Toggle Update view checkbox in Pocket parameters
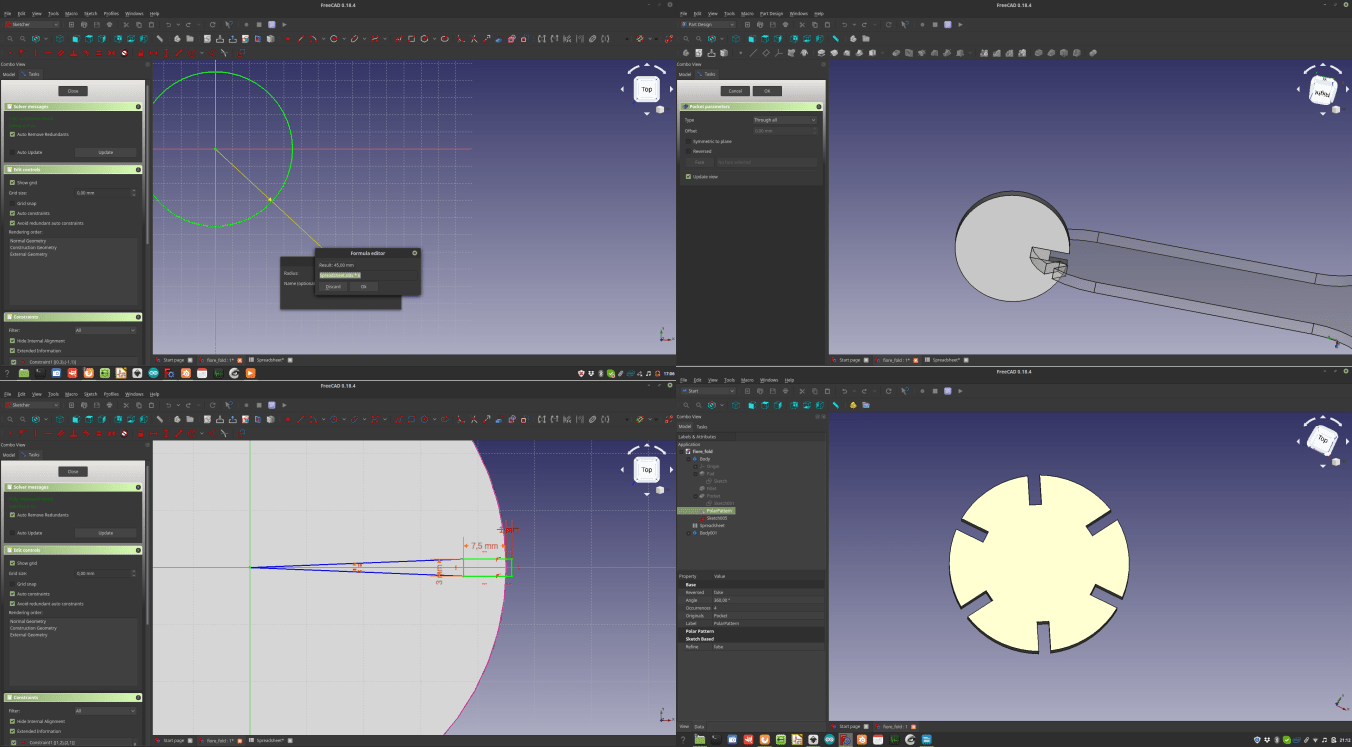This screenshot has height=747, width=1352. point(688,177)
